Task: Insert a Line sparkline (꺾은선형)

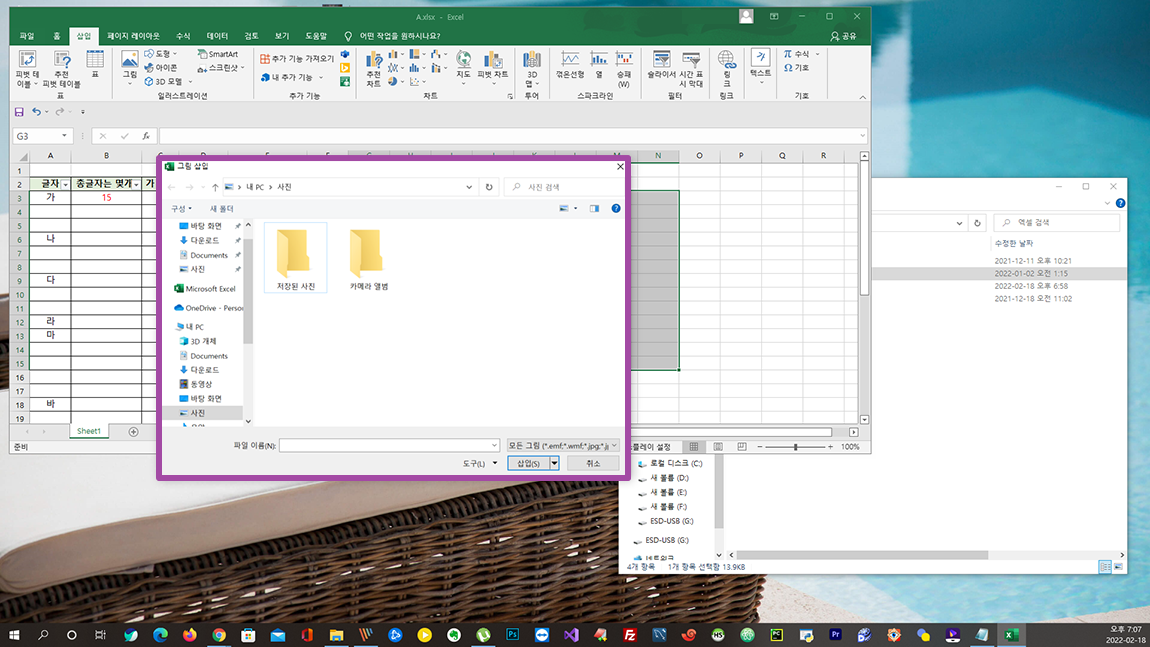Action: (x=570, y=64)
